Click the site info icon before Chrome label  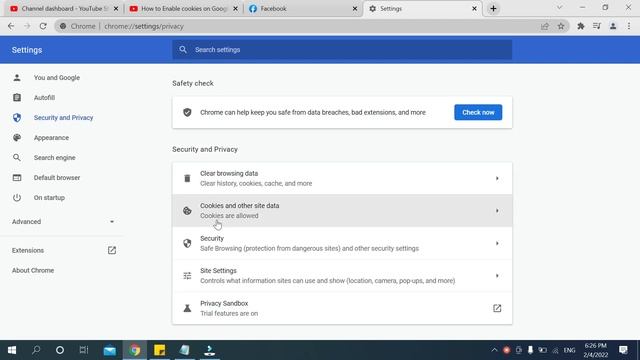click(x=63, y=26)
